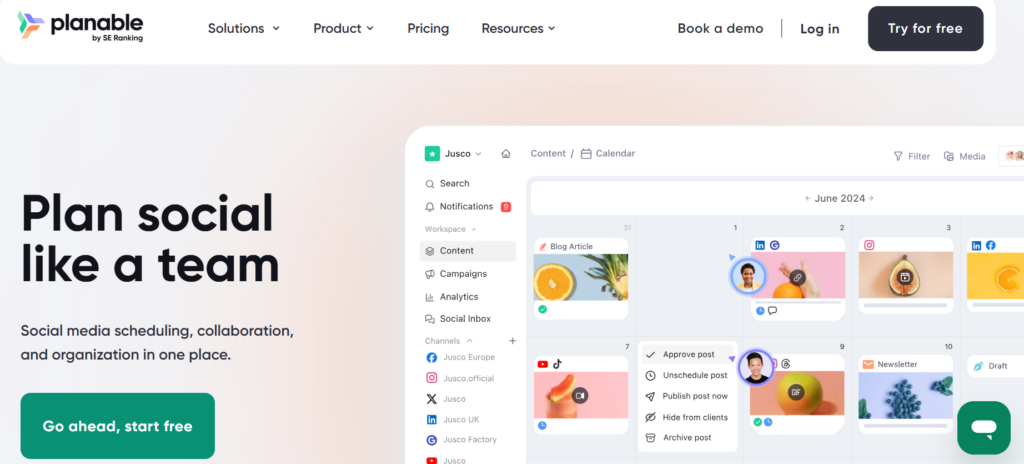Image resolution: width=1024 pixels, height=464 pixels.
Task: Click the Google icon for Jusco Factory
Action: click(x=432, y=440)
